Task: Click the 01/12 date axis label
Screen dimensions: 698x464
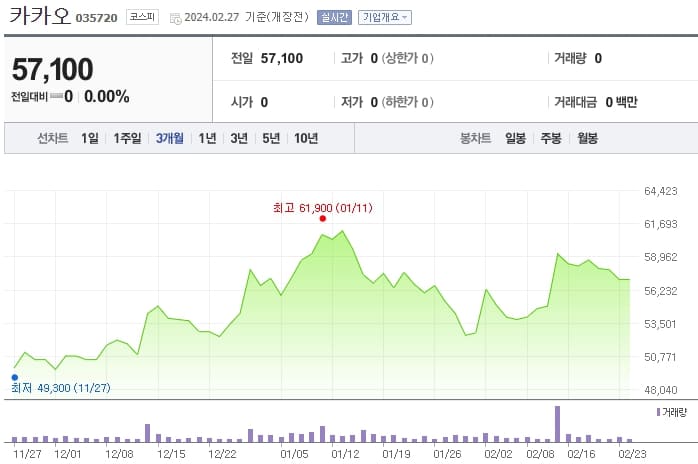Action: coord(345,454)
